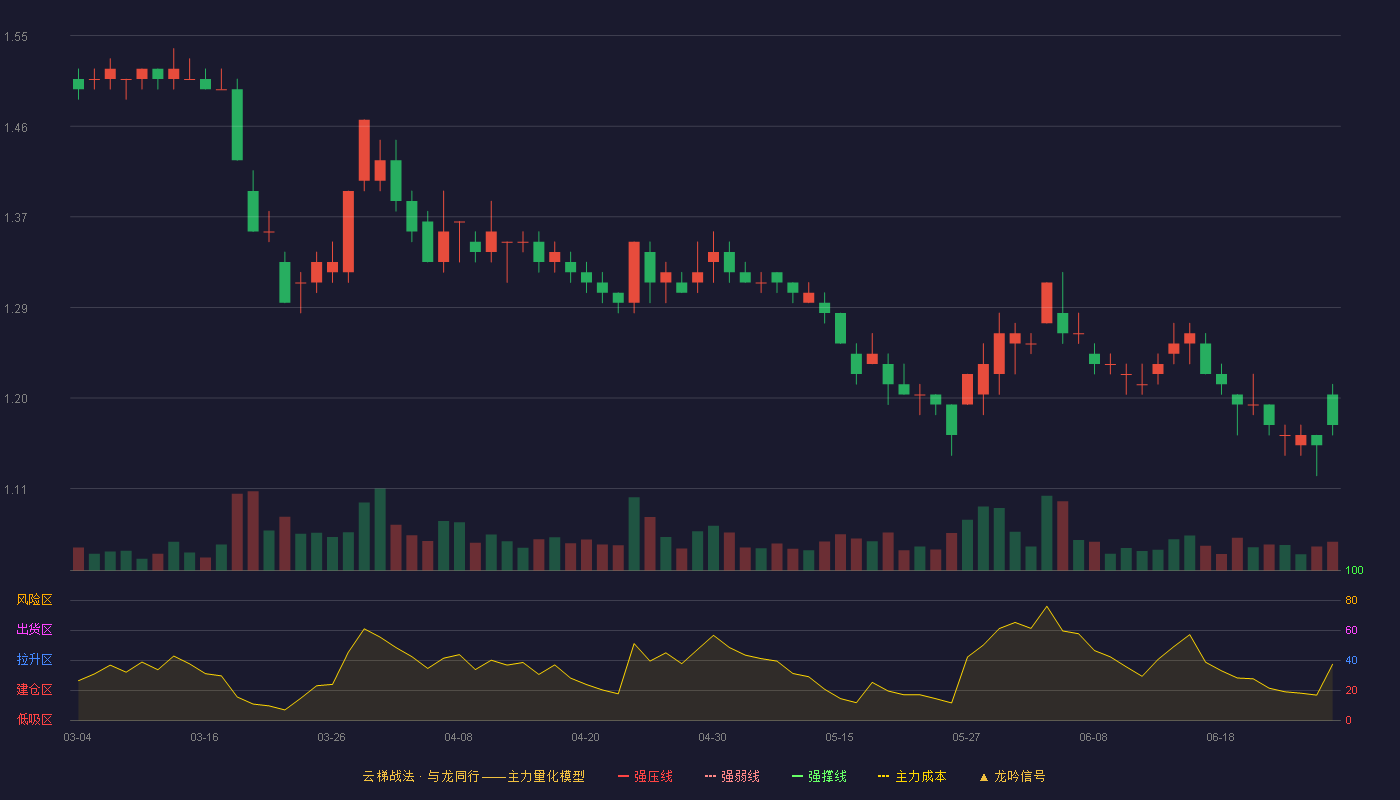Image resolution: width=1400 pixels, height=800 pixels.
Task: Click the 03-26 date label
Action: point(331,737)
